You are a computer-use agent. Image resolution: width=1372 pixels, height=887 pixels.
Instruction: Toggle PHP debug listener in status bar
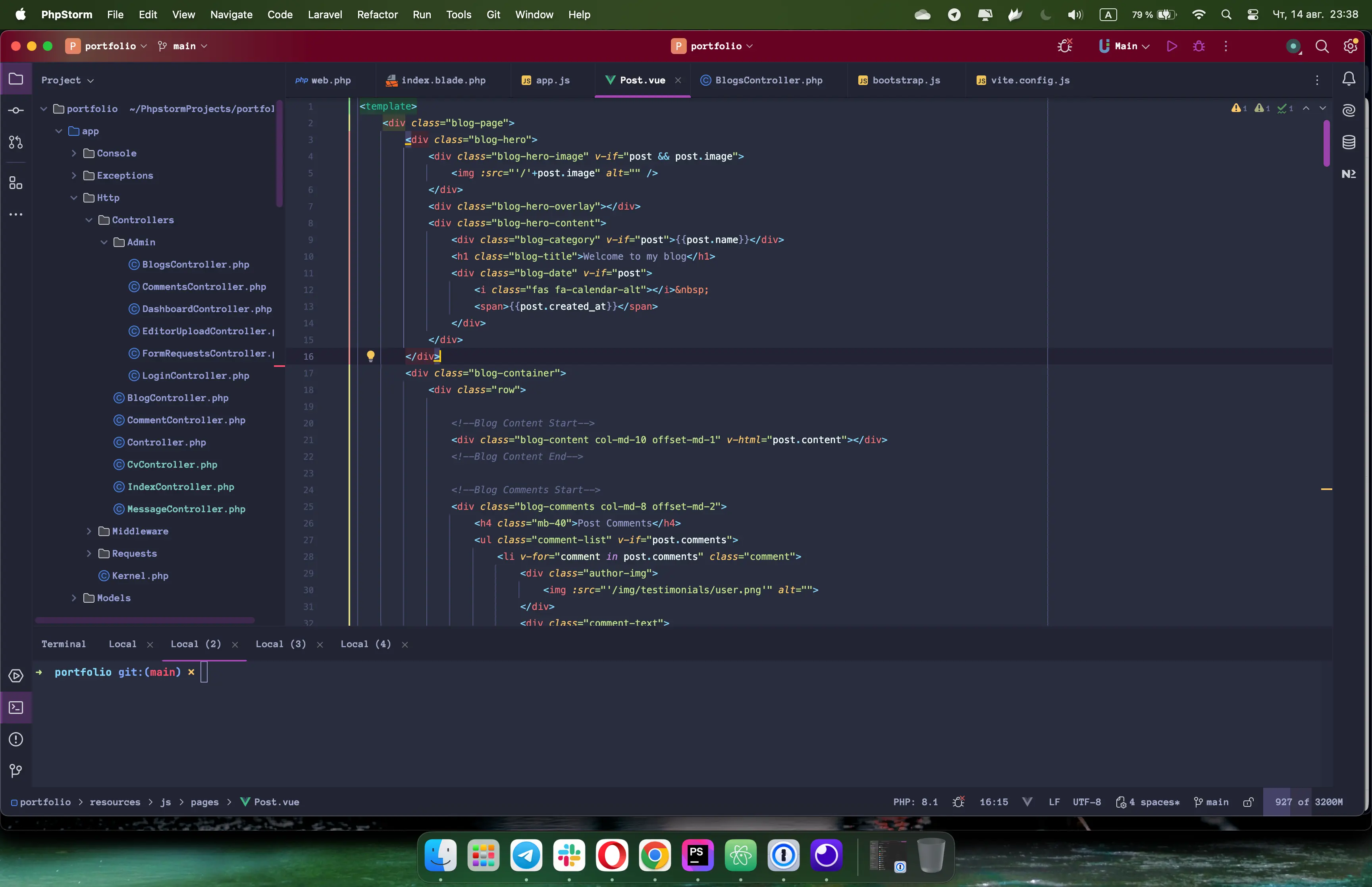[959, 802]
